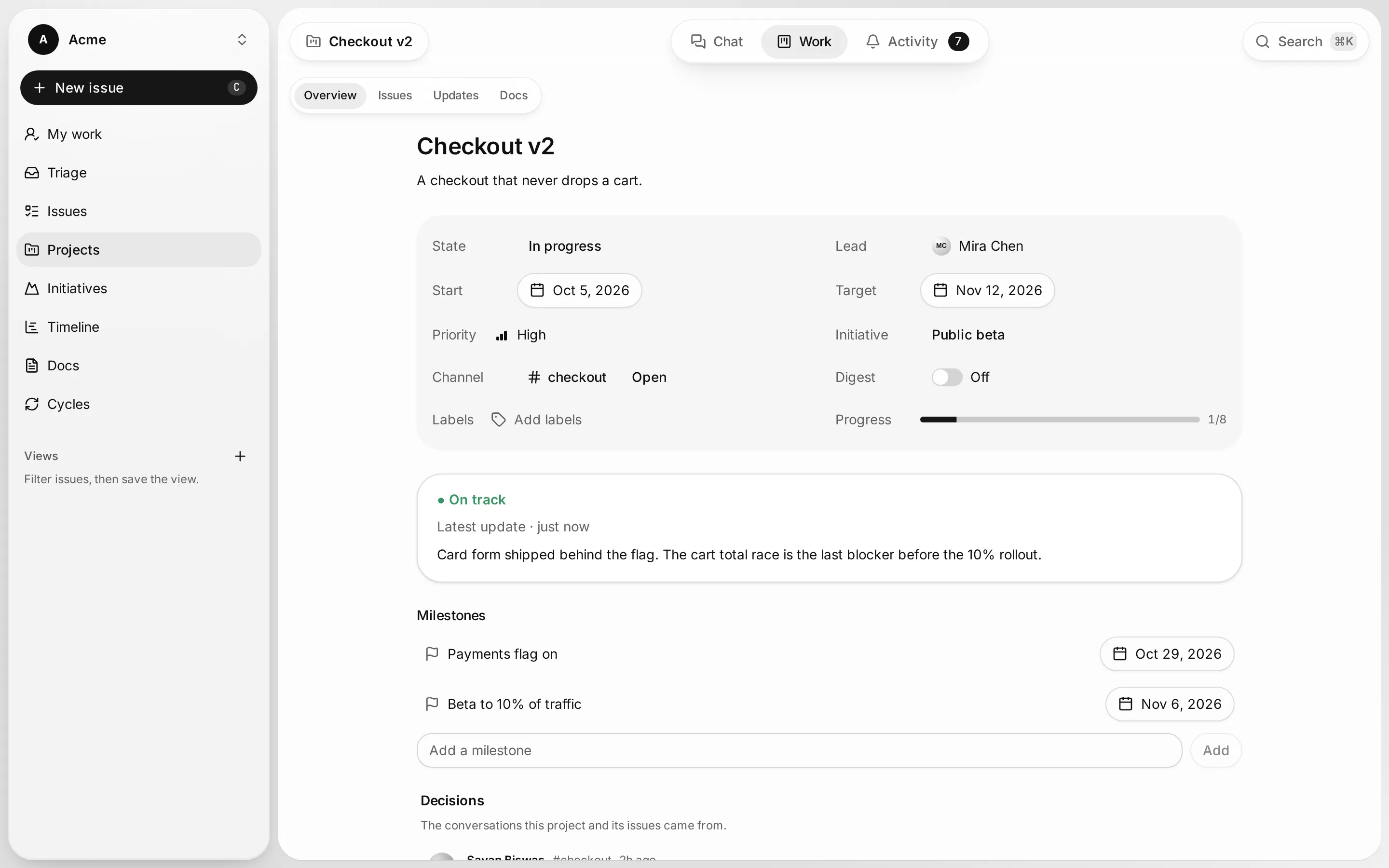The image size is (1389, 868).
Task: Change the lead Mira Chen
Action: tap(978, 246)
